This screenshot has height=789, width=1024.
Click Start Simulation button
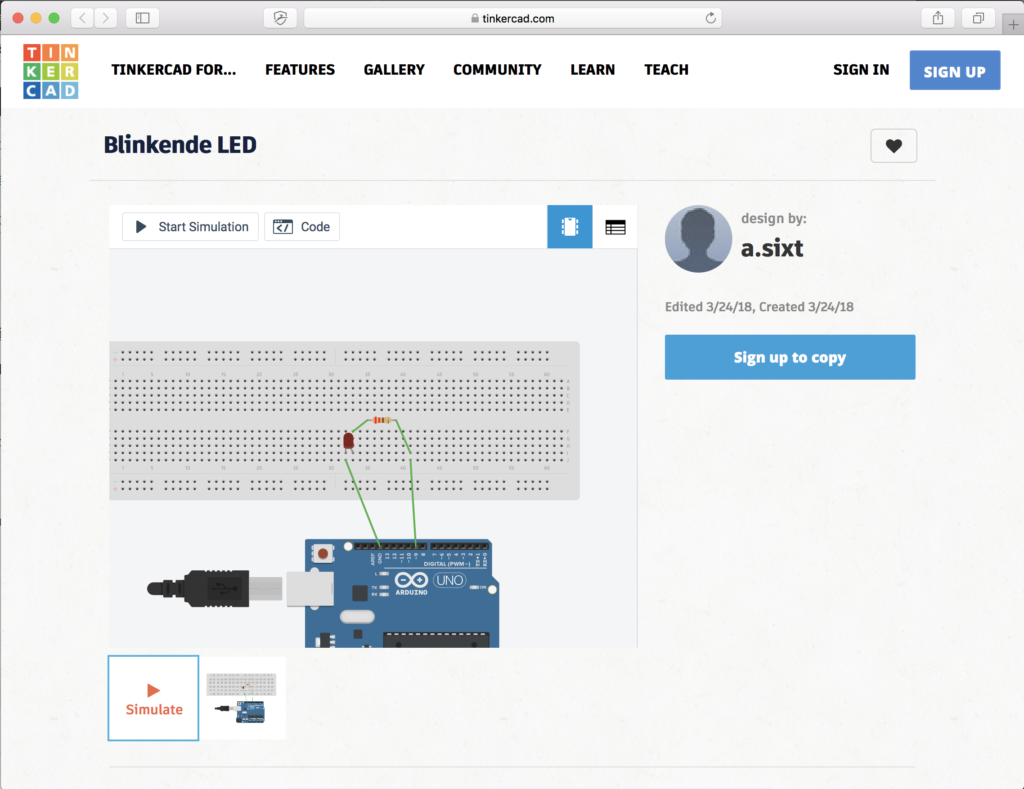[x=191, y=227]
